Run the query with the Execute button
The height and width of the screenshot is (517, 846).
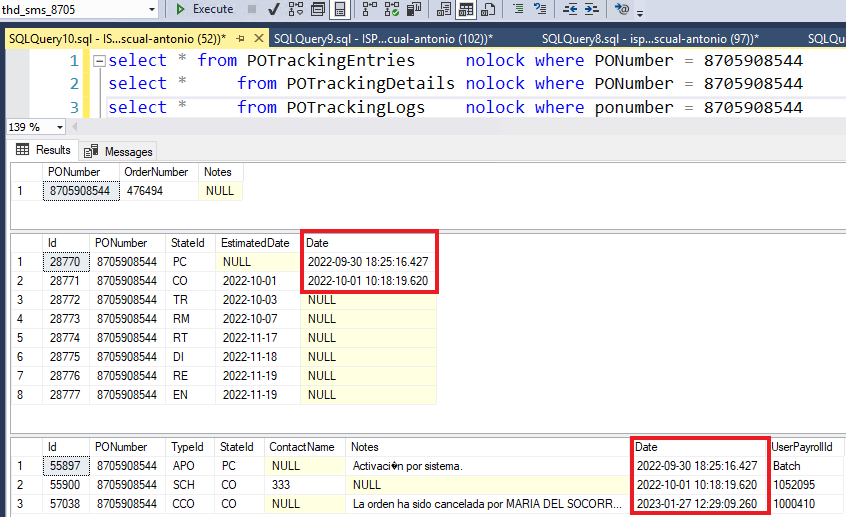(204, 9)
